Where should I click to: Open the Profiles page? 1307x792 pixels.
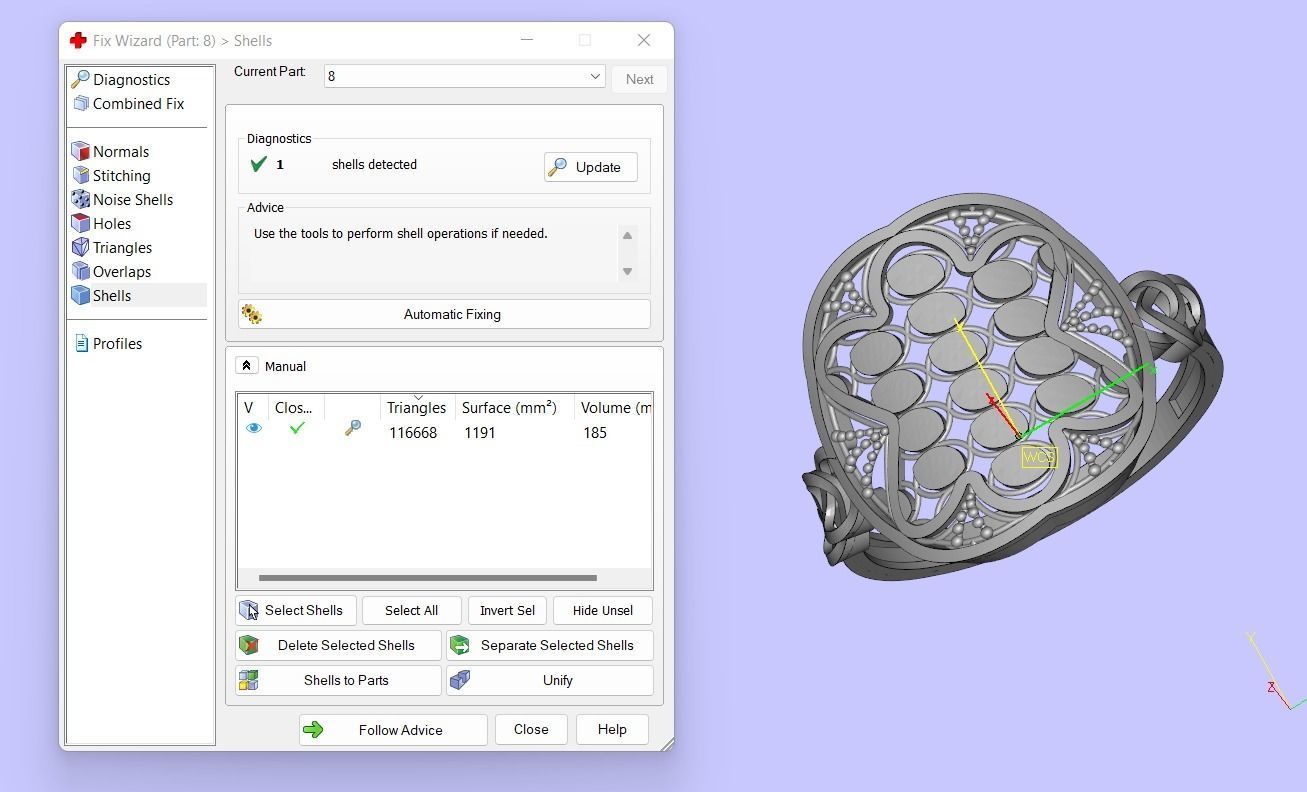point(117,344)
